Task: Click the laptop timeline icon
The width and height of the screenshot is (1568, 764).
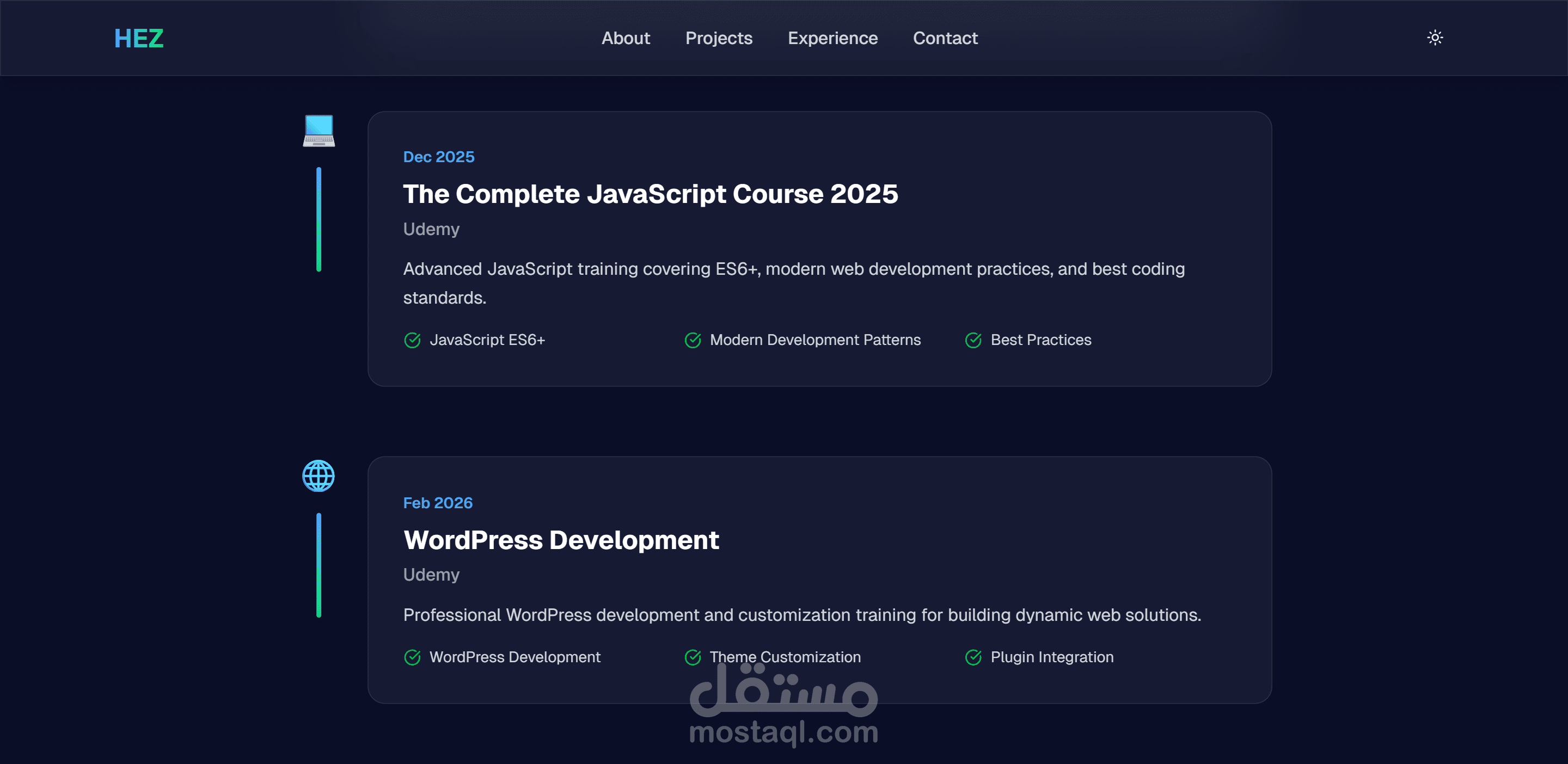Action: point(318,131)
